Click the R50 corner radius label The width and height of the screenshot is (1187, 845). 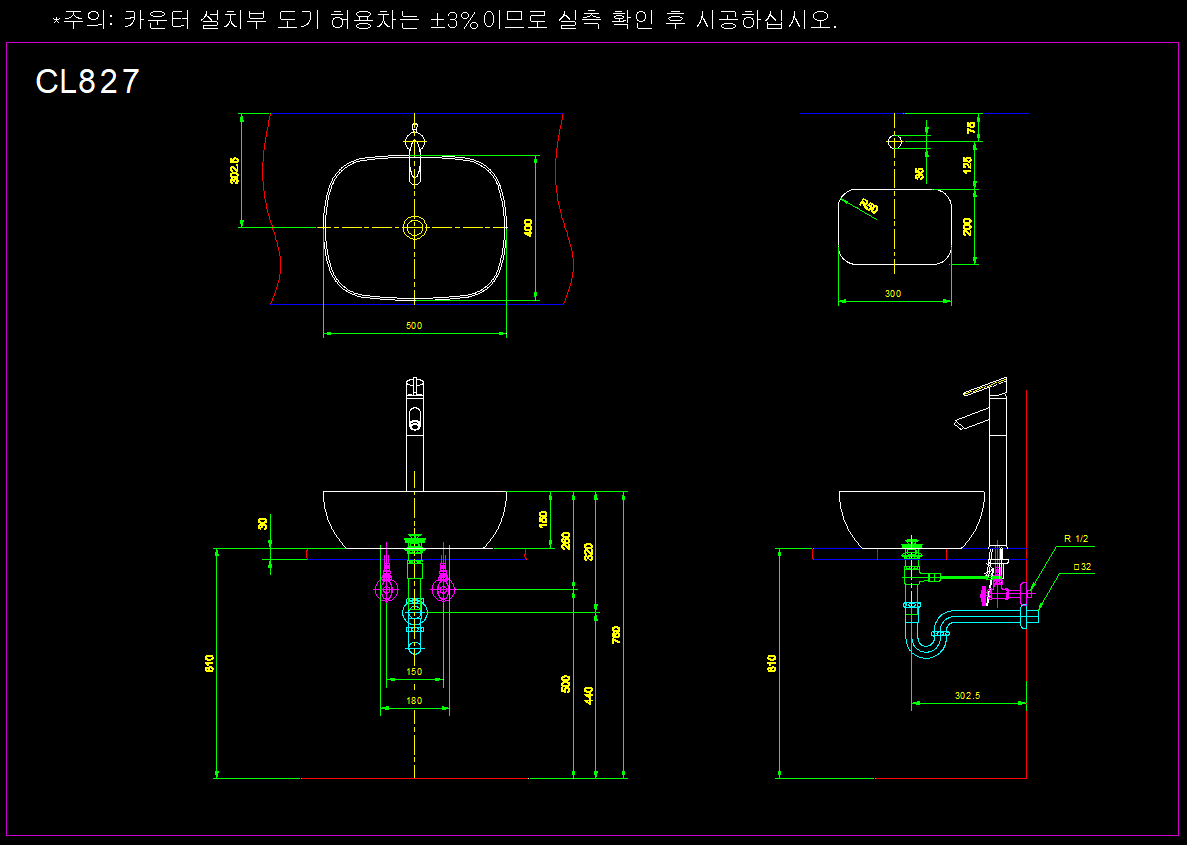(x=869, y=207)
